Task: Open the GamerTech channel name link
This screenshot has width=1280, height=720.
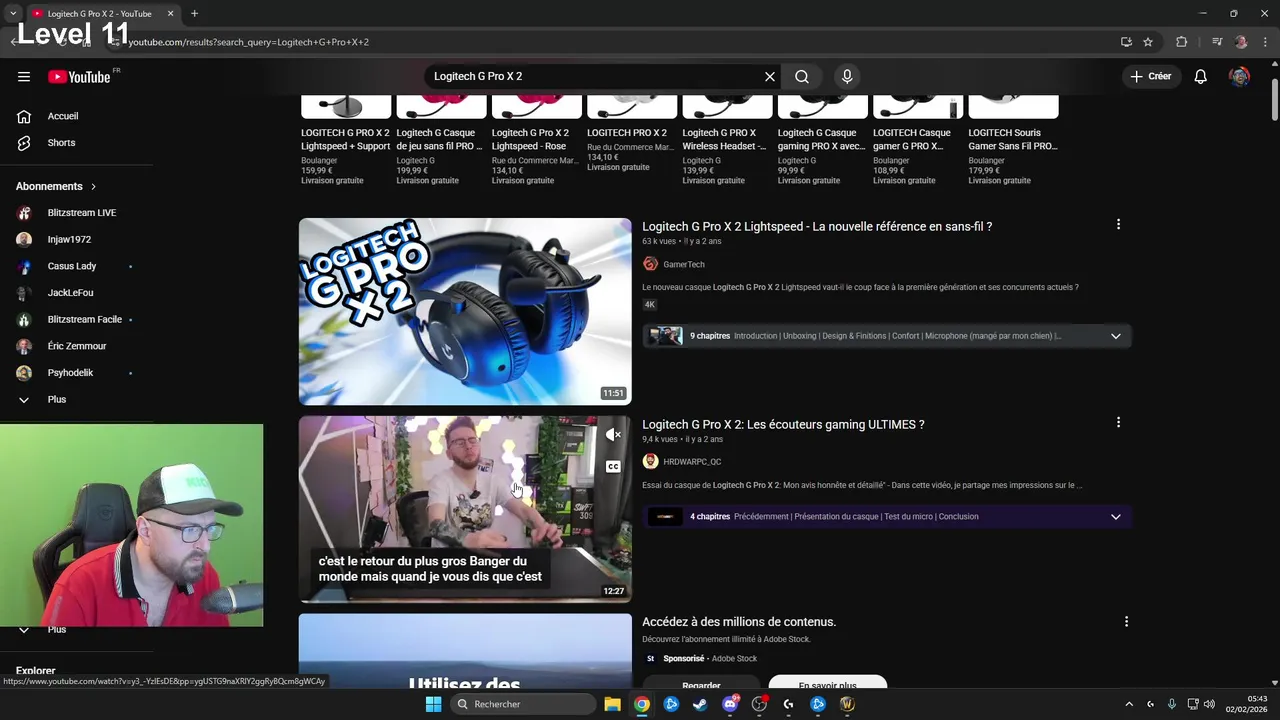Action: (684, 264)
